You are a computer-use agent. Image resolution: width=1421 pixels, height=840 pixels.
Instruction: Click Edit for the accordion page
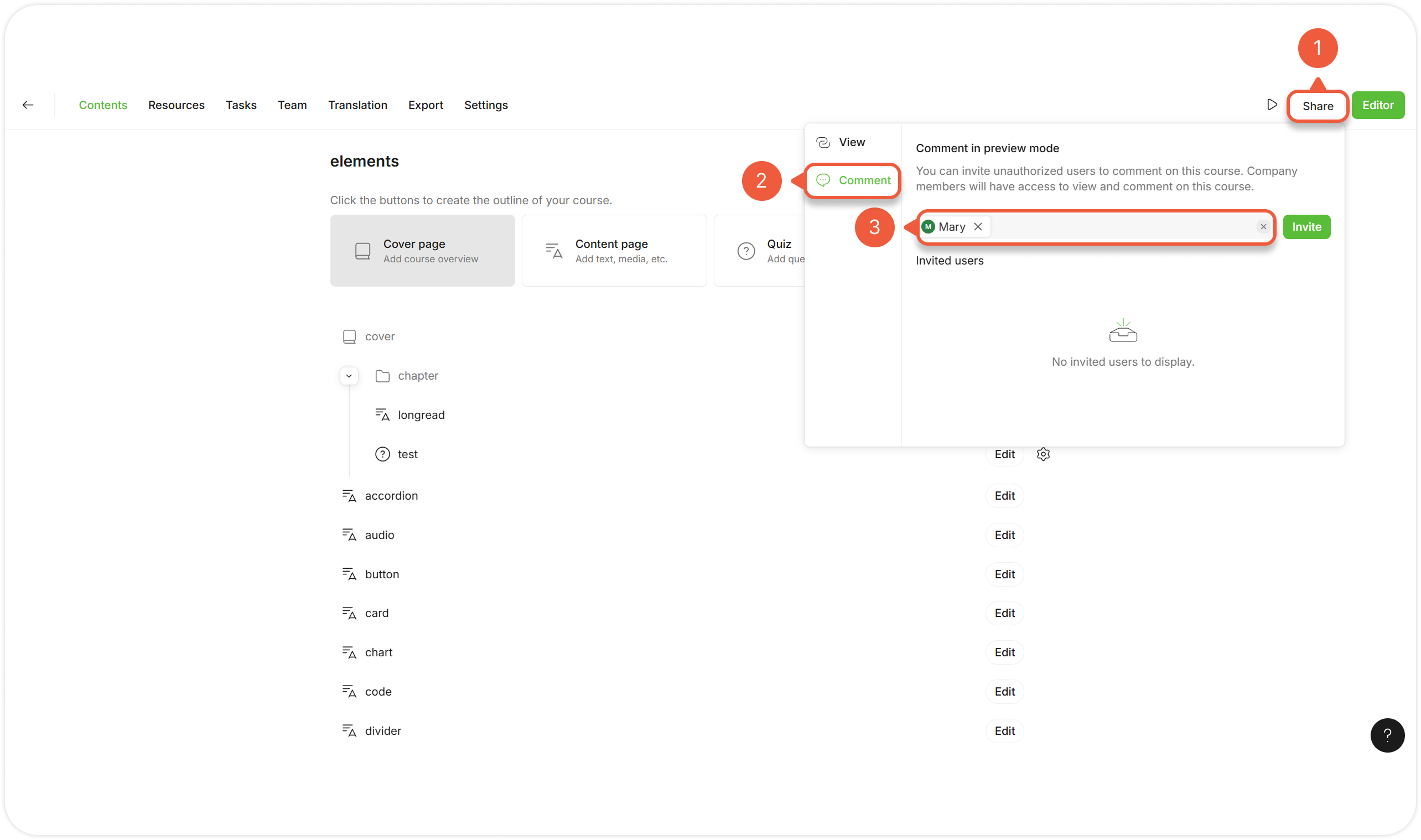(x=1004, y=495)
